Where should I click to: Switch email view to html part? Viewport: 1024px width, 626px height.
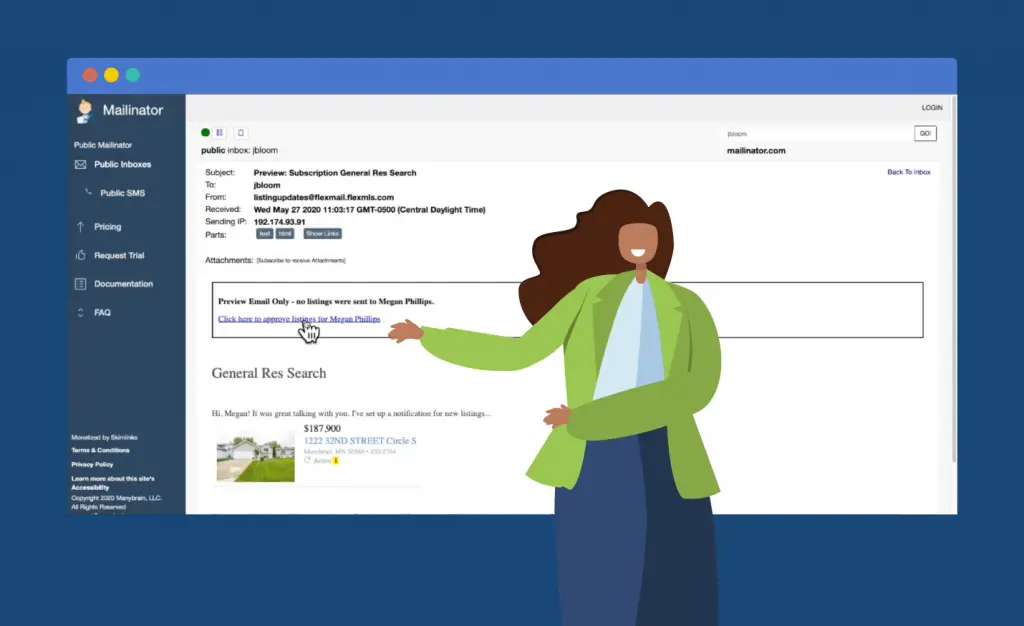285,233
